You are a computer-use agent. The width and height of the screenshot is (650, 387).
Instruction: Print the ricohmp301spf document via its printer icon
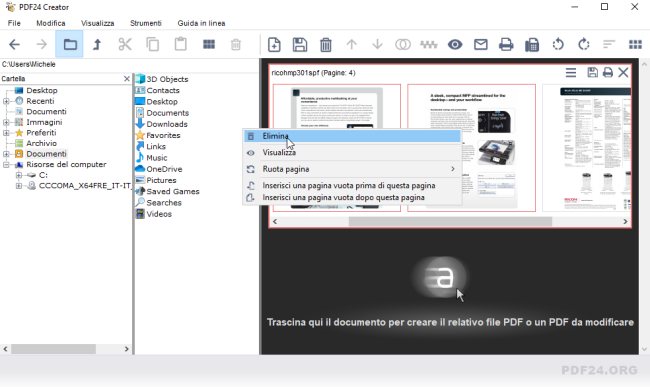pos(608,73)
